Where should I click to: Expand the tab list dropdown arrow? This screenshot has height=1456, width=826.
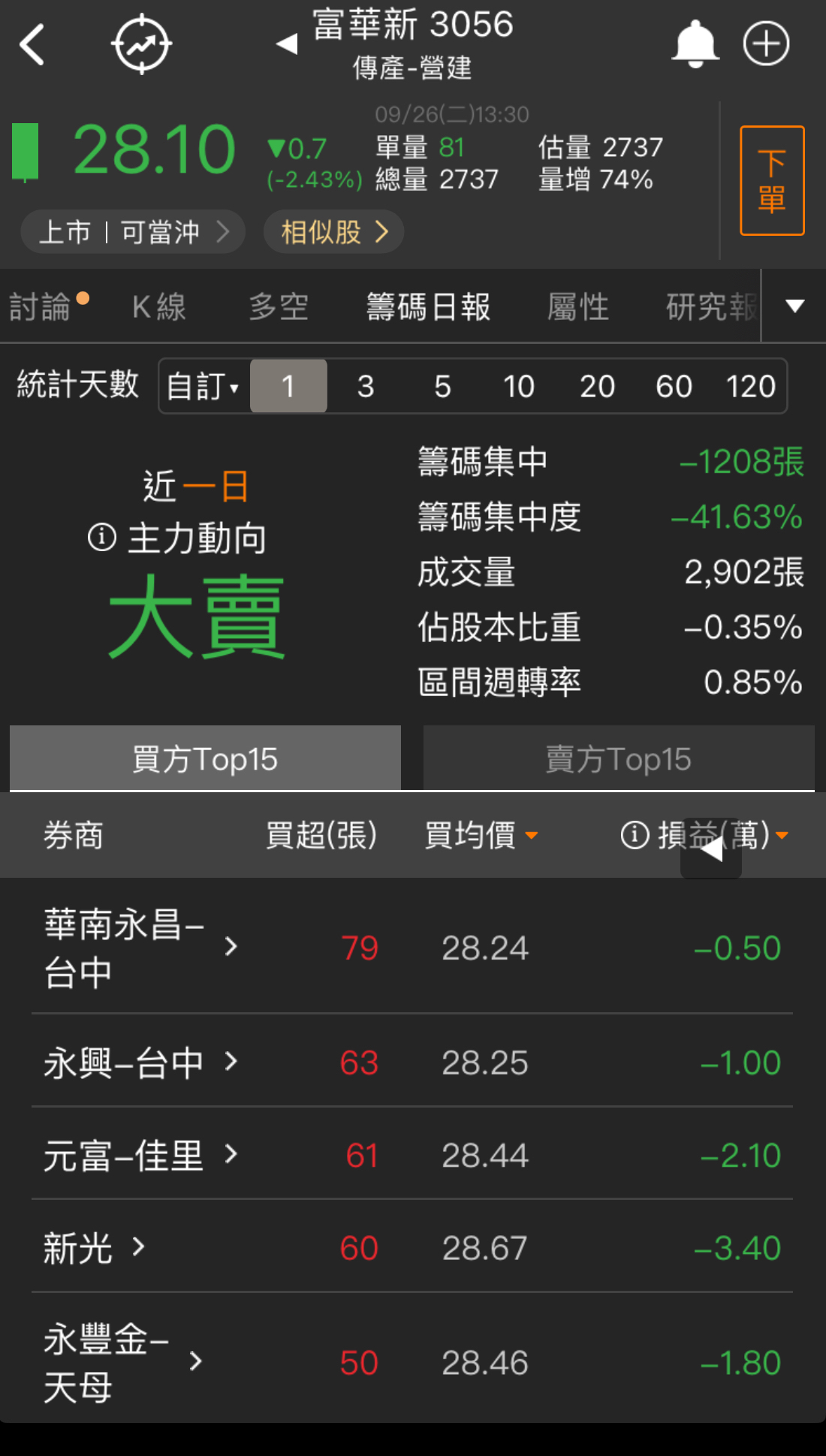point(794,306)
